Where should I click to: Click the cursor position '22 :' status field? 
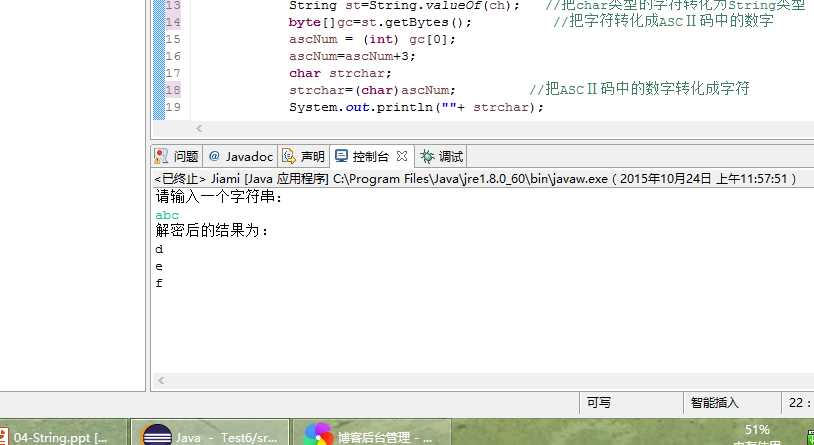pos(798,402)
